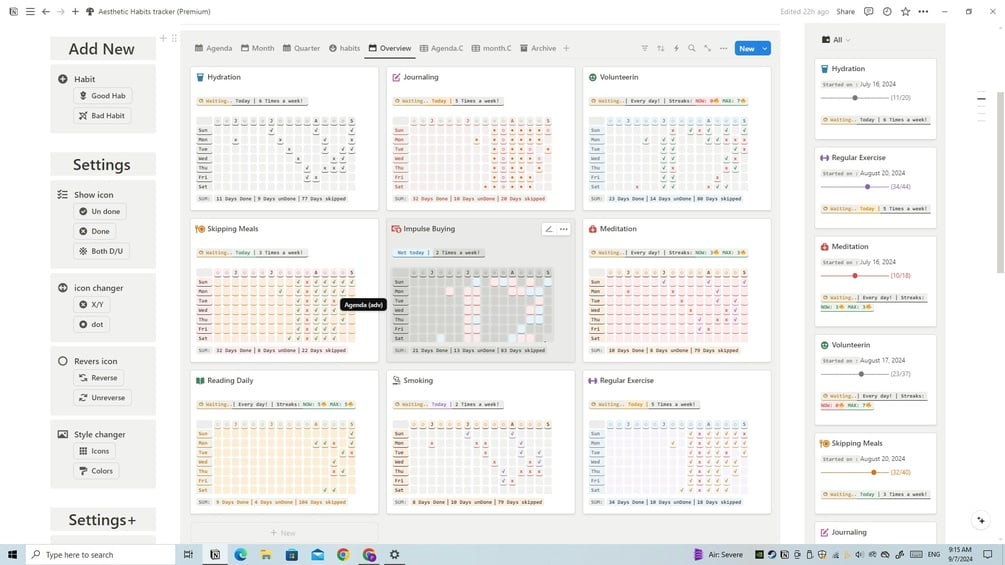Click the taskbar search box
This screenshot has width=1005, height=565.
pos(101,555)
